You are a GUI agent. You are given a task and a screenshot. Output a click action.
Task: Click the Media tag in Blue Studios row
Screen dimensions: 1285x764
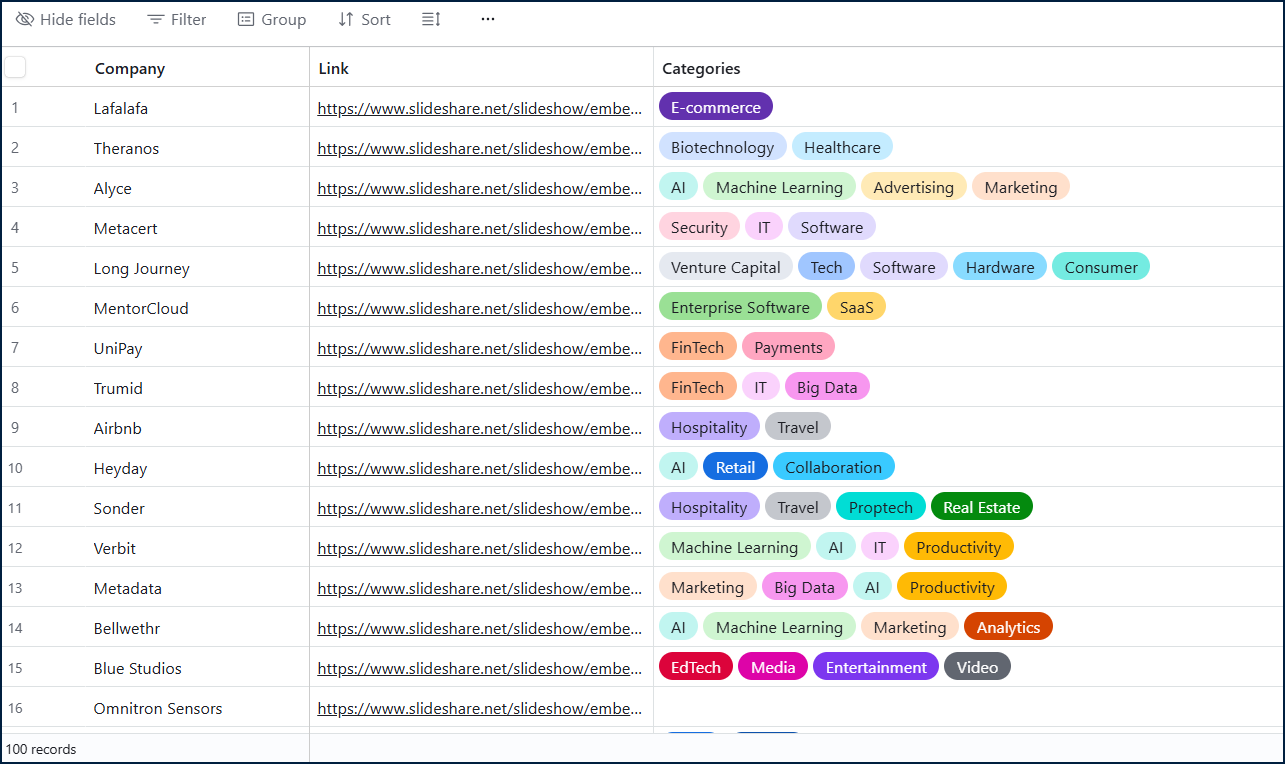[773, 667]
